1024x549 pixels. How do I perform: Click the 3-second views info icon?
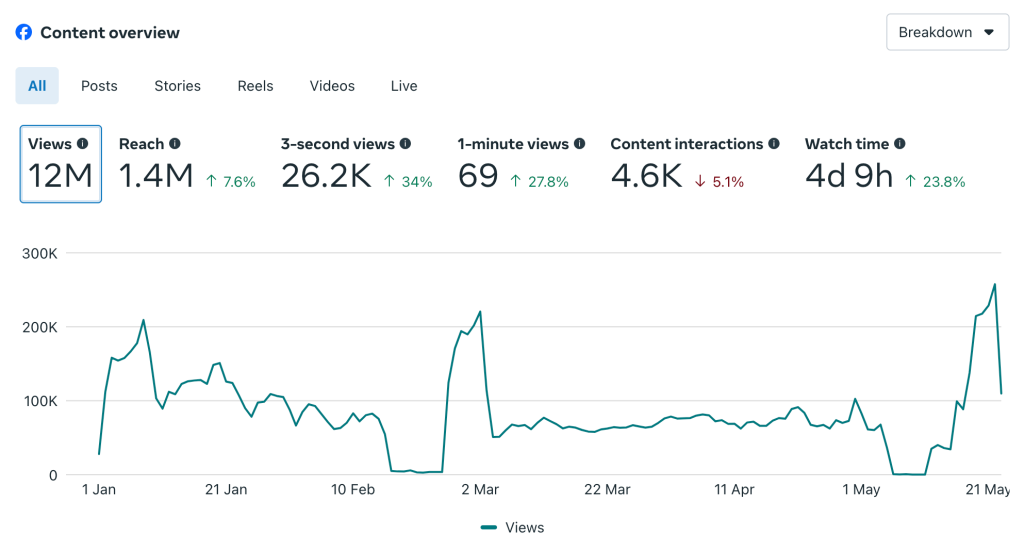coord(405,144)
